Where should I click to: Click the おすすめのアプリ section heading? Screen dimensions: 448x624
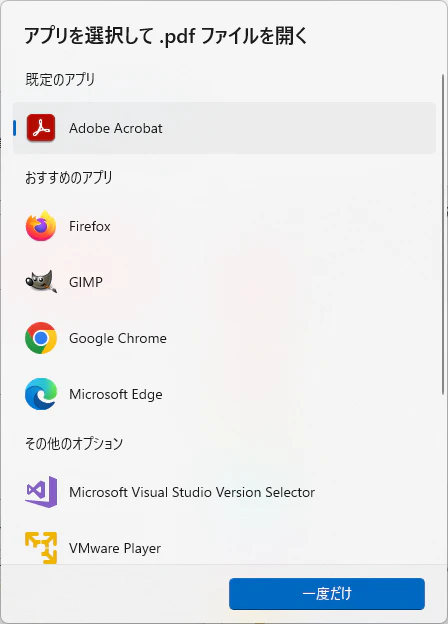(69, 177)
